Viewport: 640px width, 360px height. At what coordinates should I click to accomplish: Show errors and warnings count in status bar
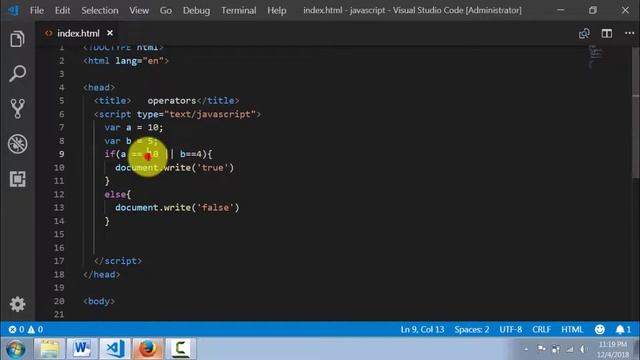click(26, 329)
